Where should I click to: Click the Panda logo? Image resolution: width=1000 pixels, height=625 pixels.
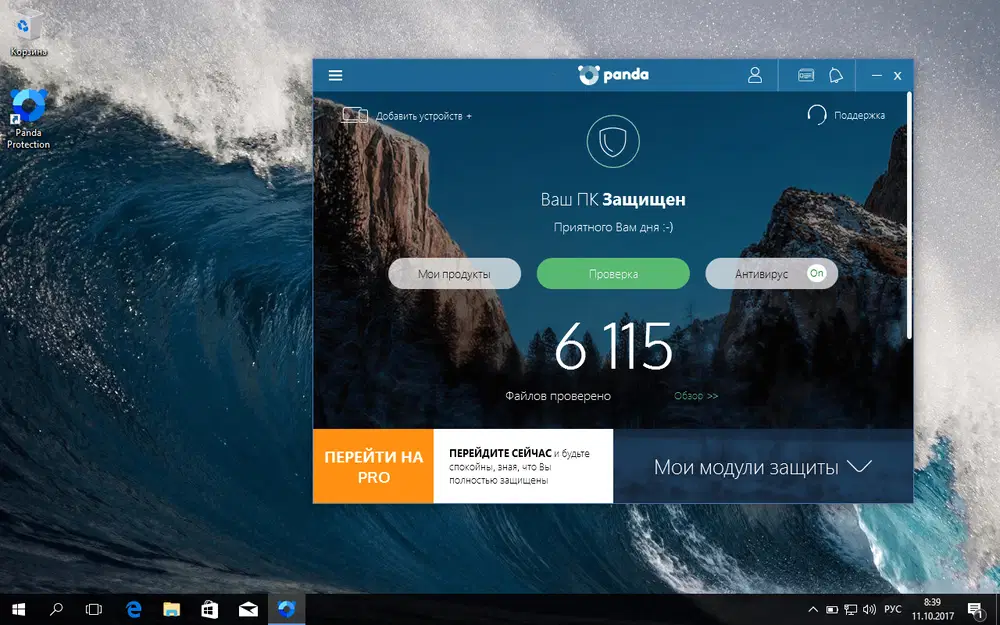613,74
